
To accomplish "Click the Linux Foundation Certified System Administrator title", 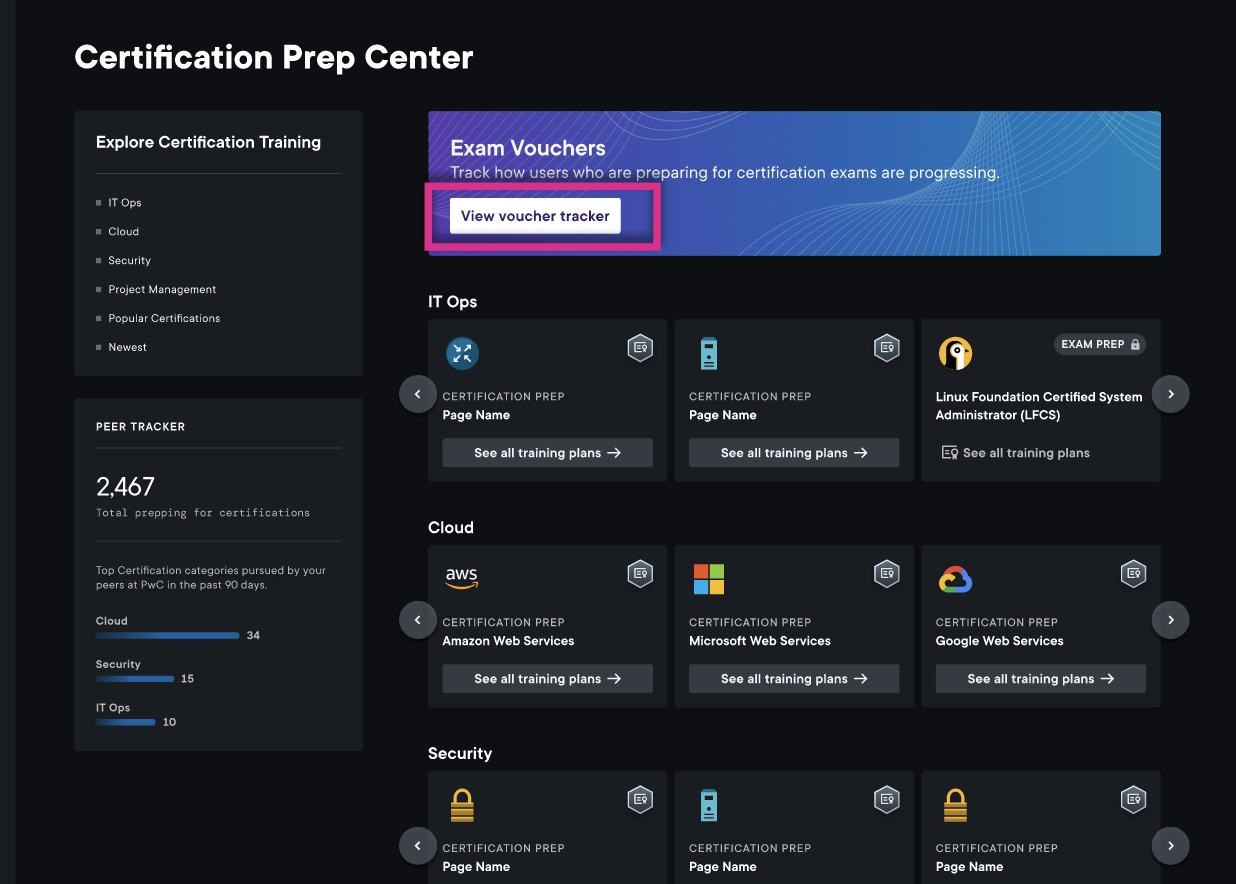I will click(x=1039, y=406).
